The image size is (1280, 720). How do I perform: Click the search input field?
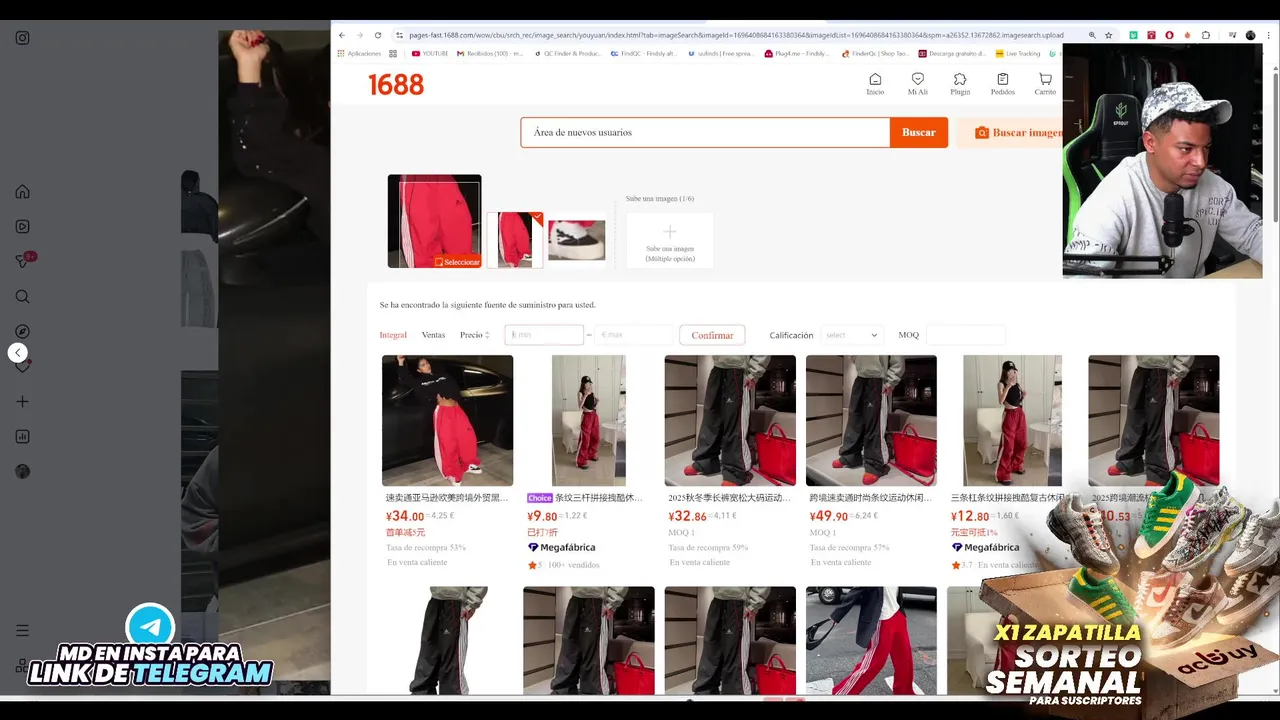pyautogui.click(x=705, y=132)
